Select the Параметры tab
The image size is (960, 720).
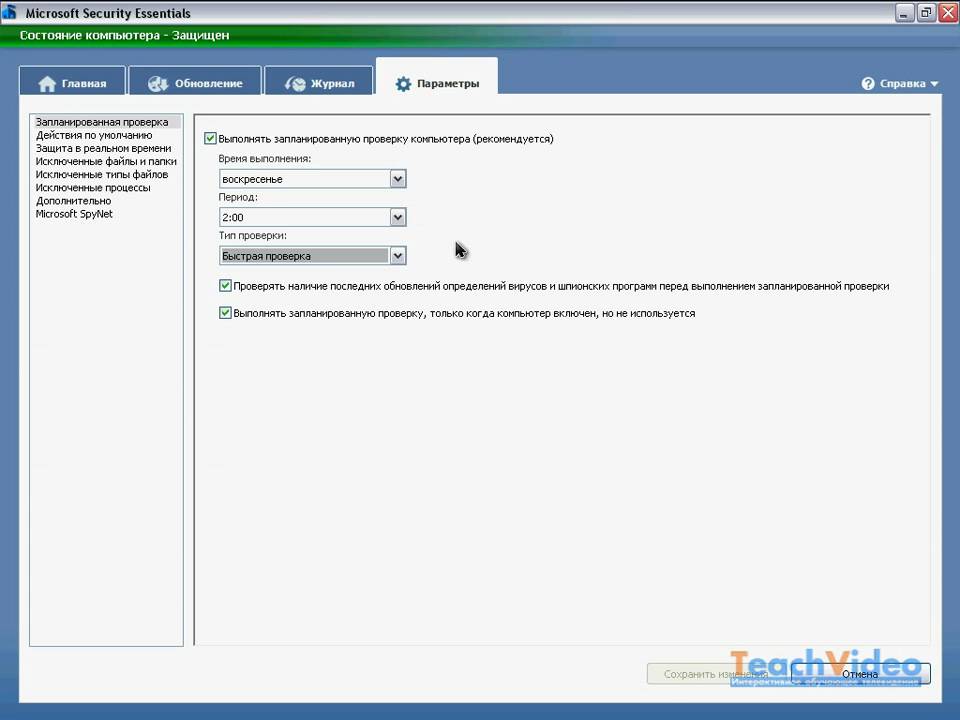pos(437,77)
